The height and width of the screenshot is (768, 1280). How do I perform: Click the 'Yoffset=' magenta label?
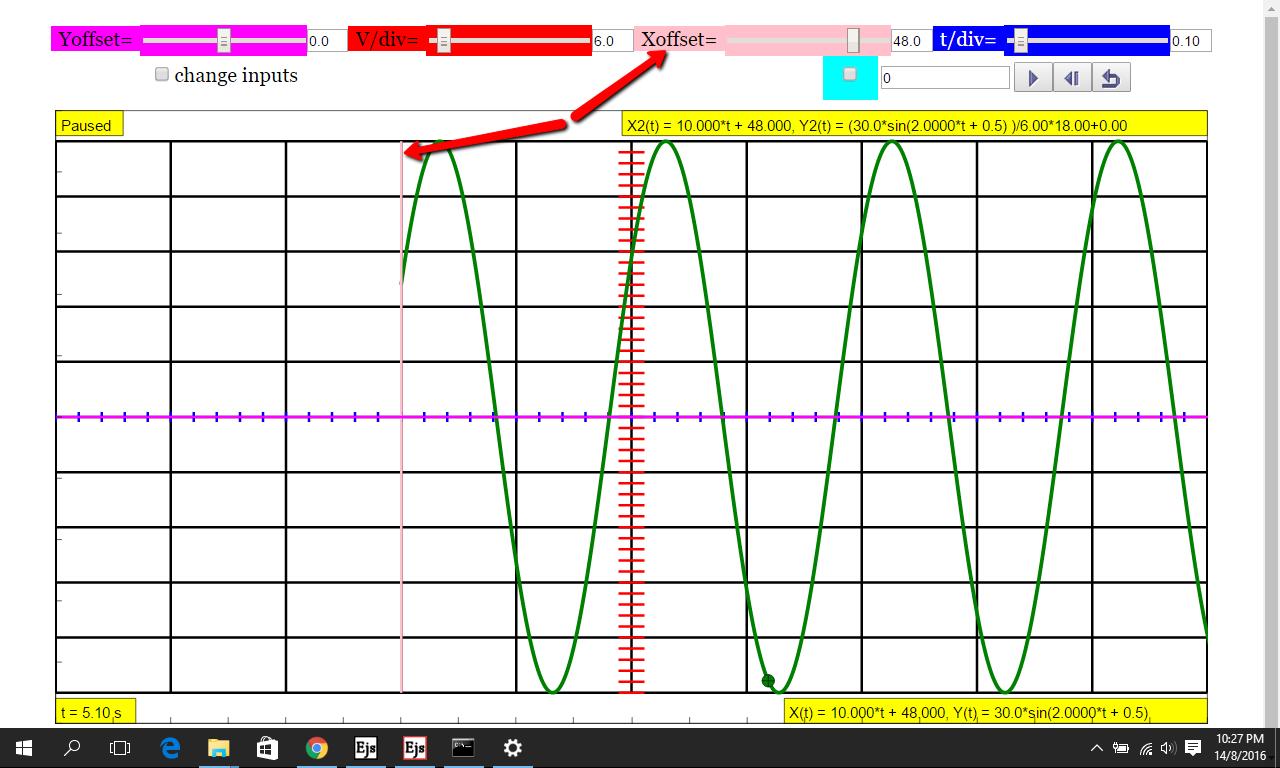[95, 40]
